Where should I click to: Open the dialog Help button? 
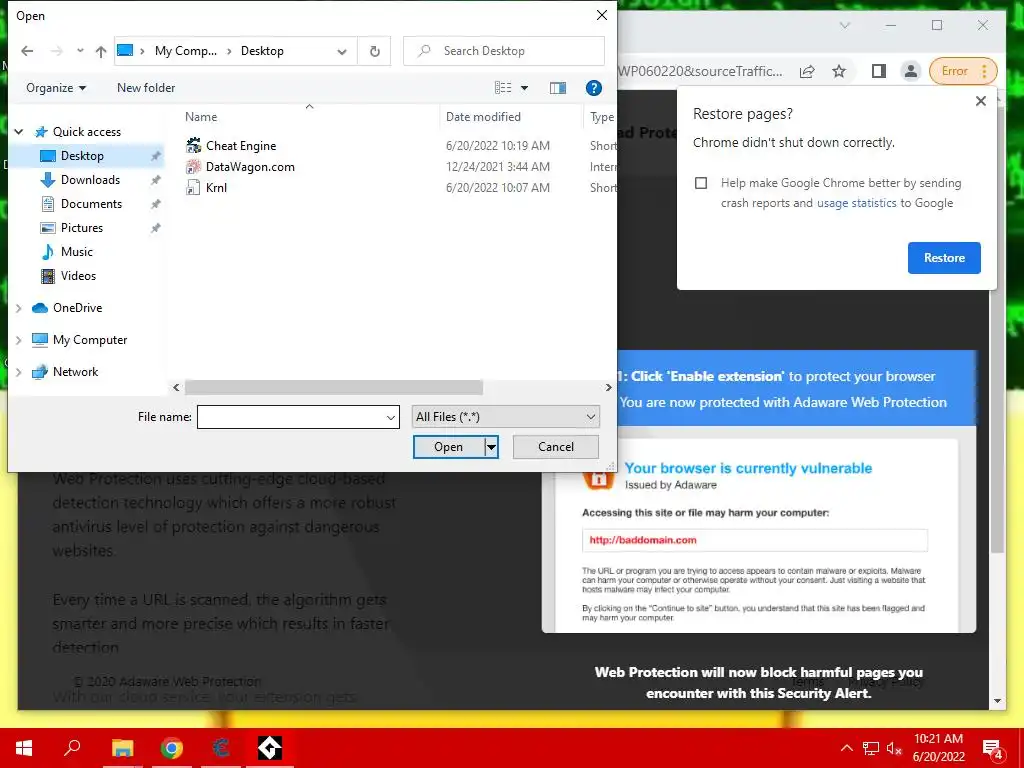point(594,88)
